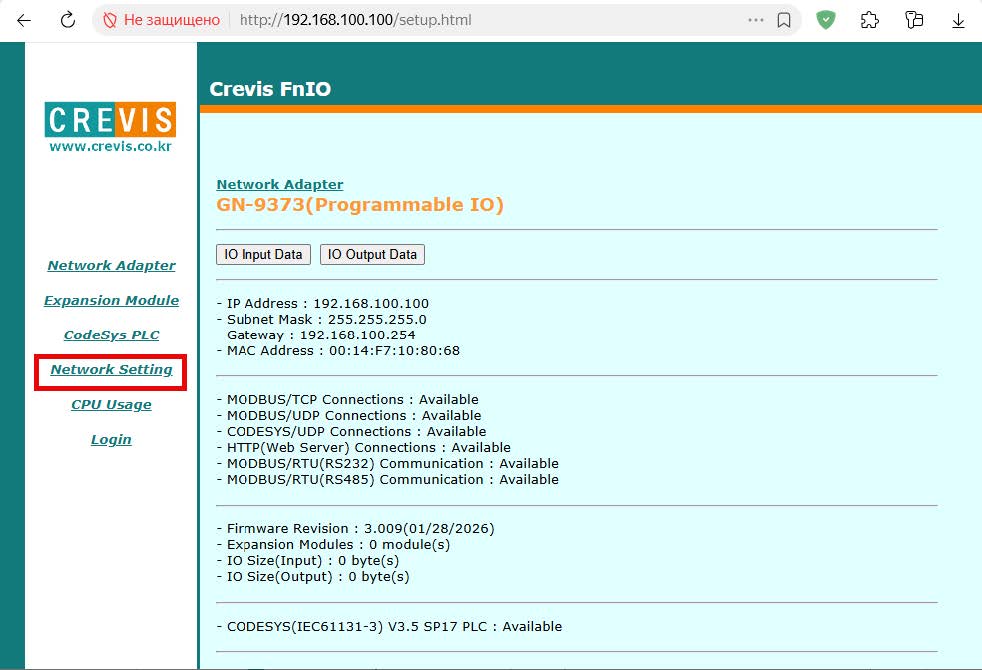Click the Network Adapter heading link
The image size is (982, 670).
(x=280, y=185)
